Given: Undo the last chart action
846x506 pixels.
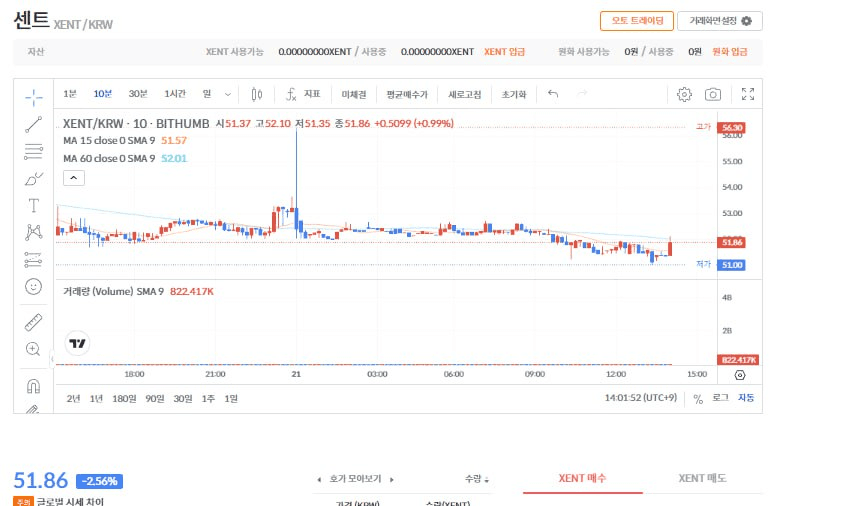Looking at the screenshot, I should pos(553,94).
